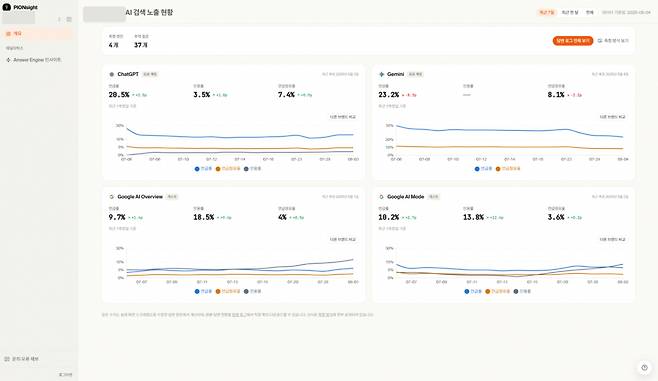Click the 4% value in Google AI Overview
This screenshot has height=381, width=658.
(x=282, y=217)
